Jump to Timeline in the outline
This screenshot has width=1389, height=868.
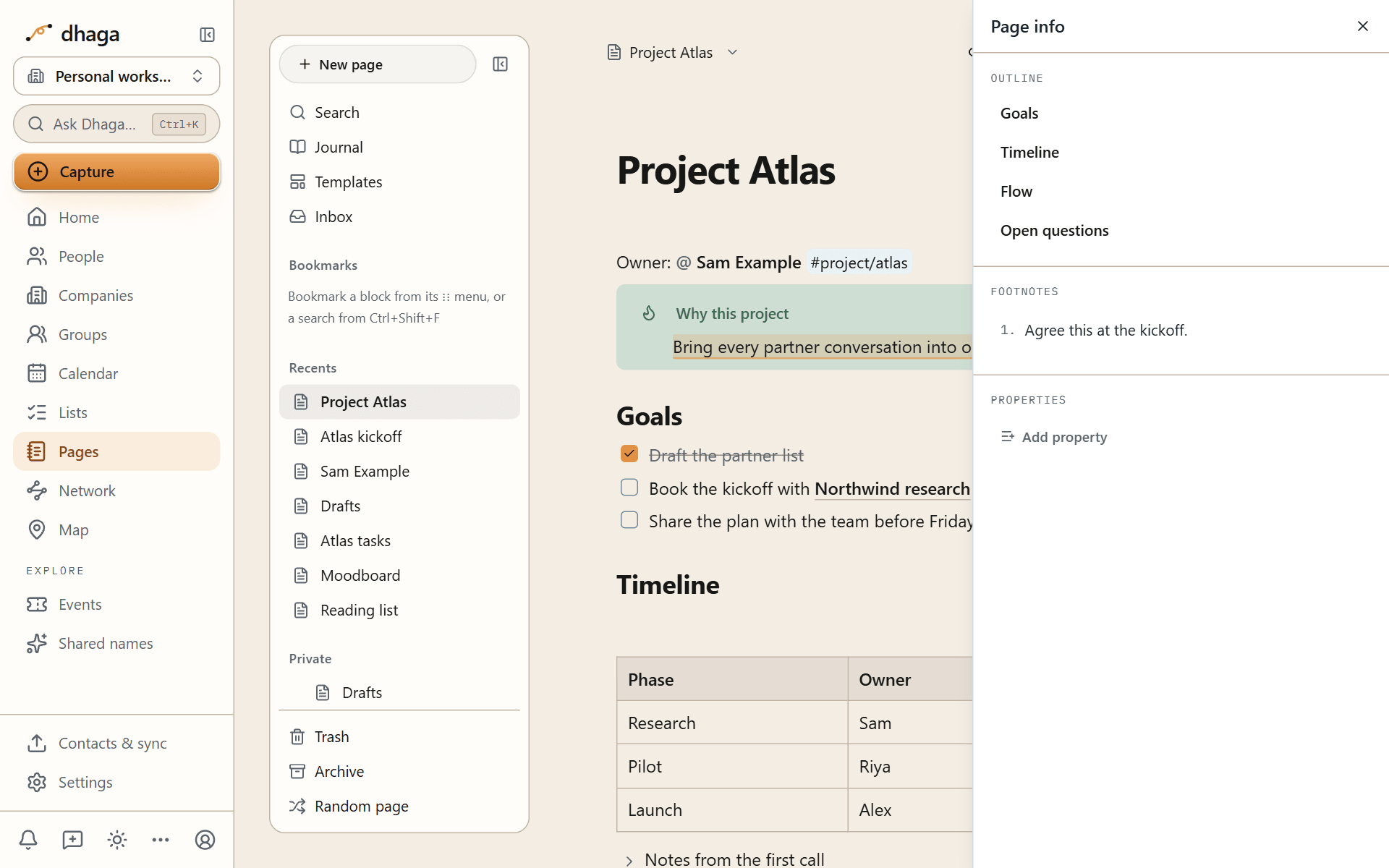[x=1029, y=153]
